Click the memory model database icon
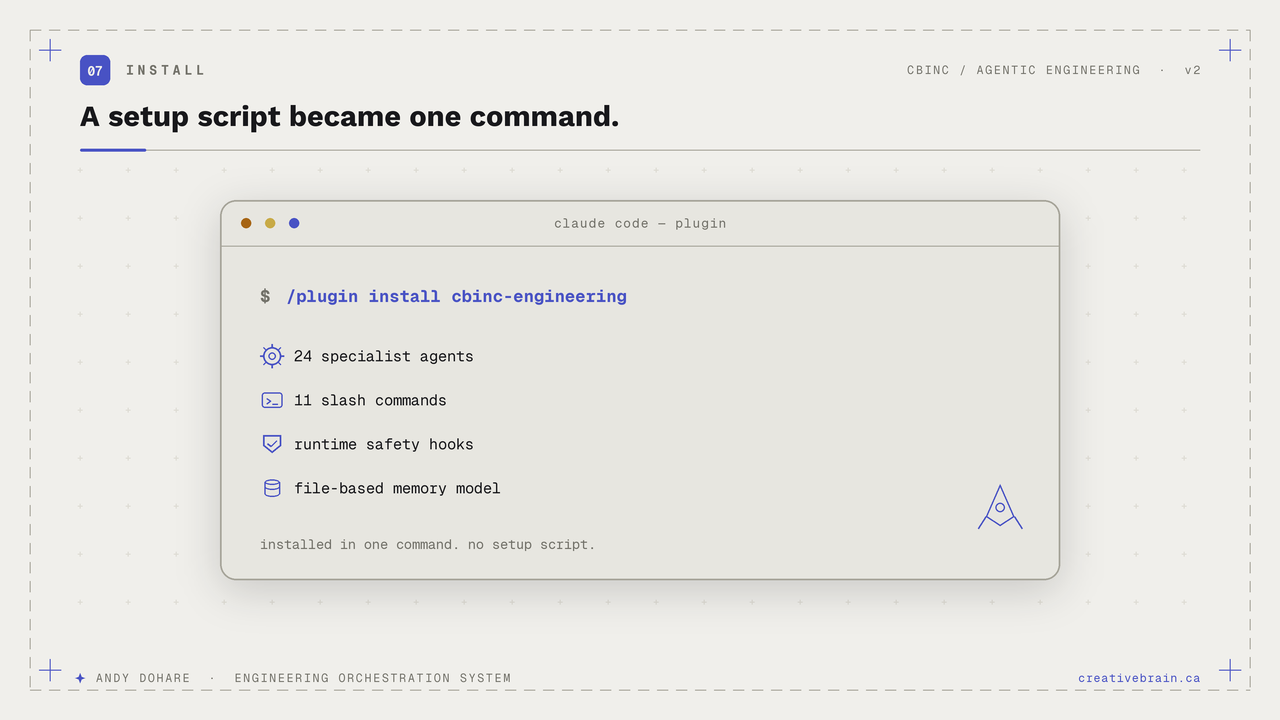Viewport: 1280px width, 720px height. point(272,488)
